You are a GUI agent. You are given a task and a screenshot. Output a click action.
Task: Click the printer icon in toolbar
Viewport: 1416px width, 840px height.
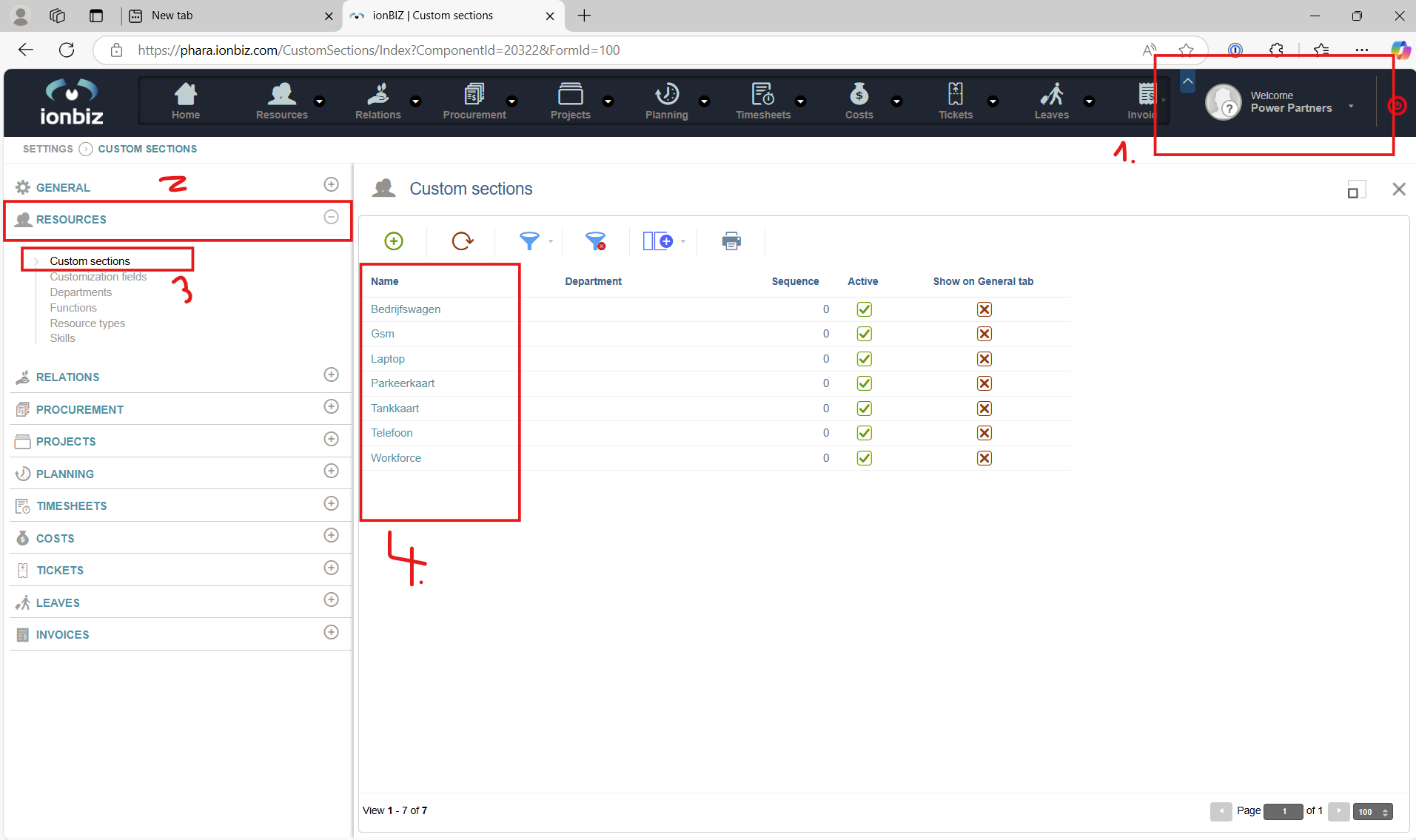pos(731,241)
